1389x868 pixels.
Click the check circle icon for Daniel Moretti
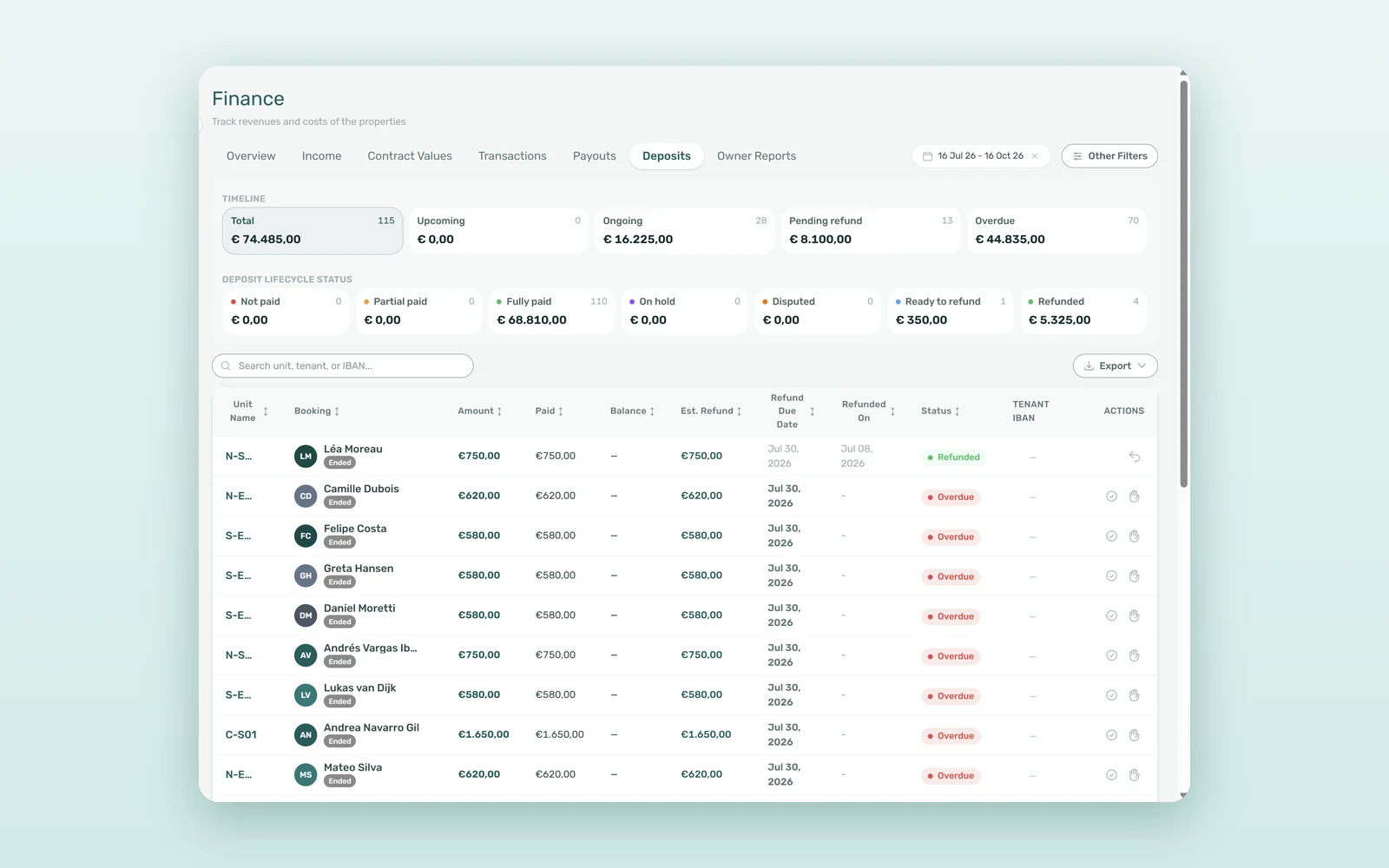pyautogui.click(x=1111, y=616)
